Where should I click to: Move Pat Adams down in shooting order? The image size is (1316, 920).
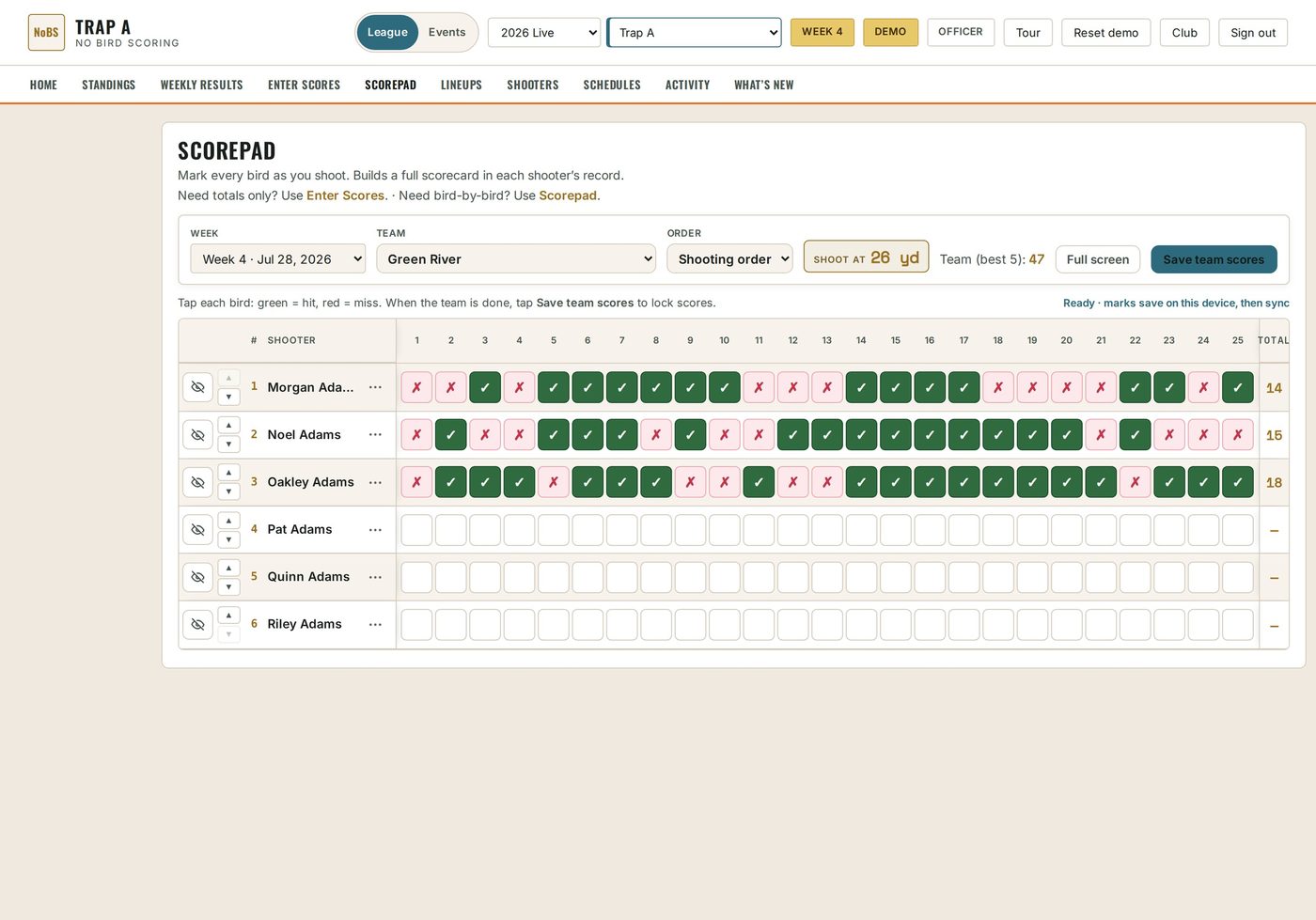(228, 539)
